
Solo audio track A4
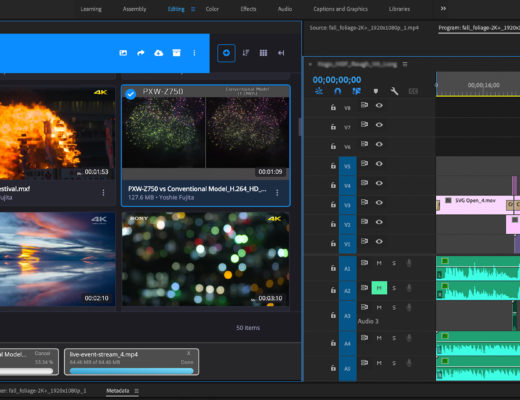point(394,338)
